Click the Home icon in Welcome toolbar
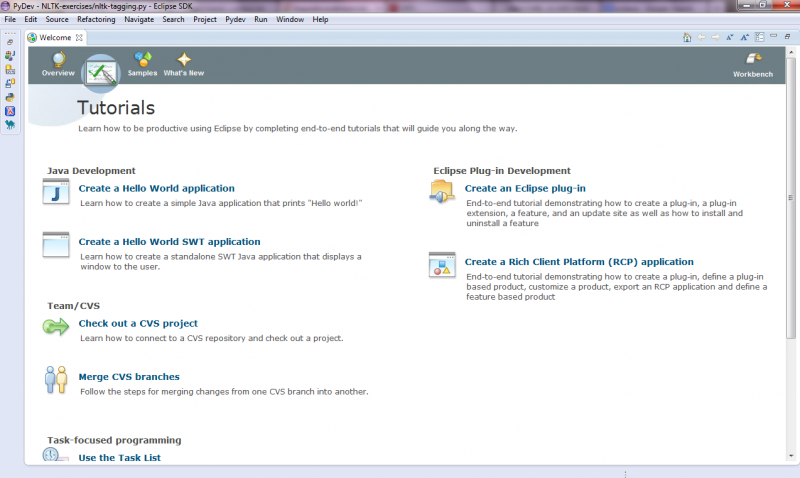Screen dimensions: 800x478 [687, 37]
